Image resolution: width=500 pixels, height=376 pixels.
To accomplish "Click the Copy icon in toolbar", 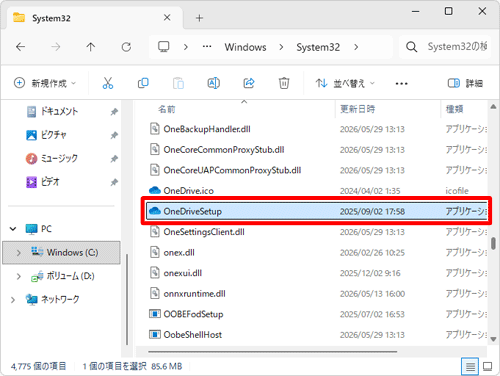I will [143, 83].
